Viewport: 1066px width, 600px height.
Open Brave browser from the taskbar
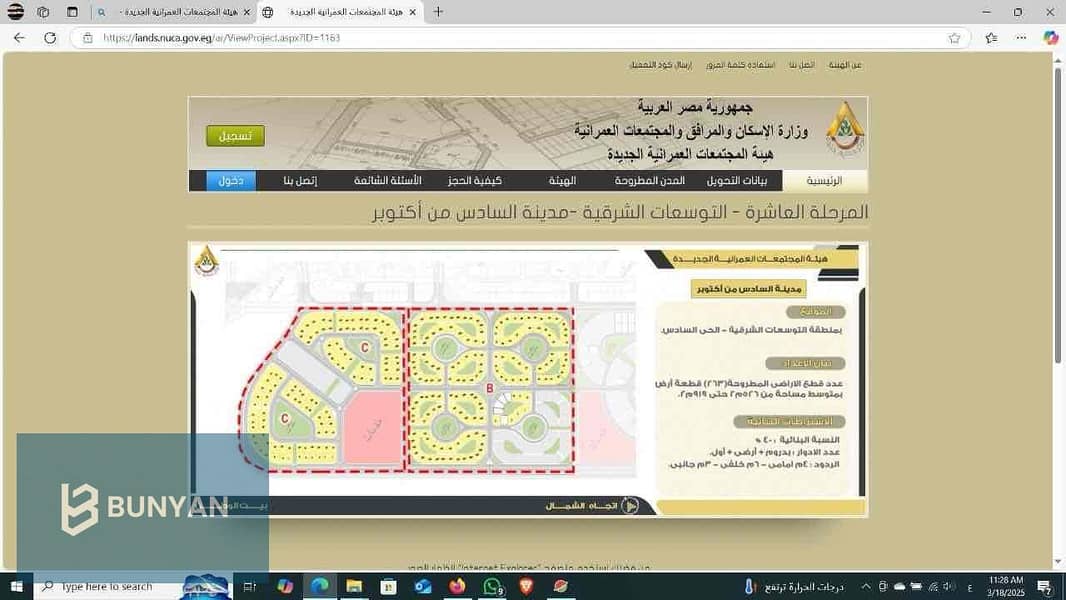[x=526, y=586]
